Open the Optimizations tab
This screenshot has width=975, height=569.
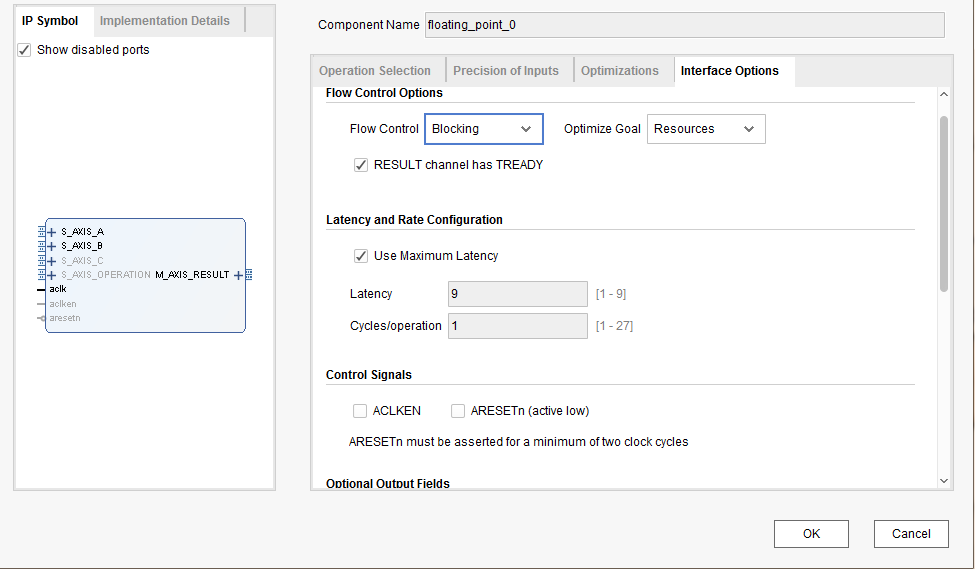click(x=620, y=71)
